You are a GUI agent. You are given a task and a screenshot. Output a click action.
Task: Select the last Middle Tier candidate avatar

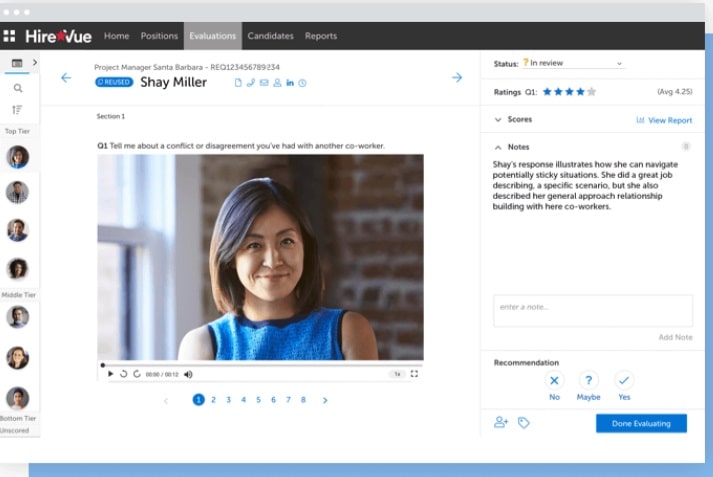click(x=18, y=398)
